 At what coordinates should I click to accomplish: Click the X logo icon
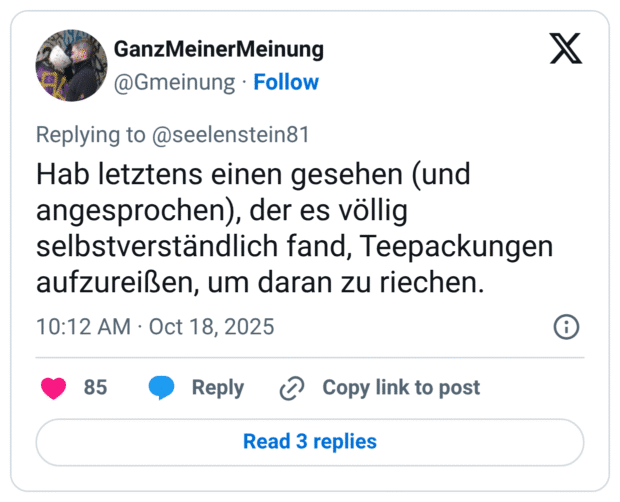565,49
